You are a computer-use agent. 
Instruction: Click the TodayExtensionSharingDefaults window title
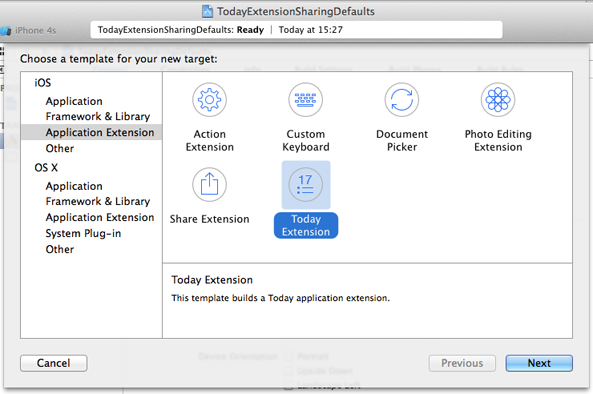(296, 12)
